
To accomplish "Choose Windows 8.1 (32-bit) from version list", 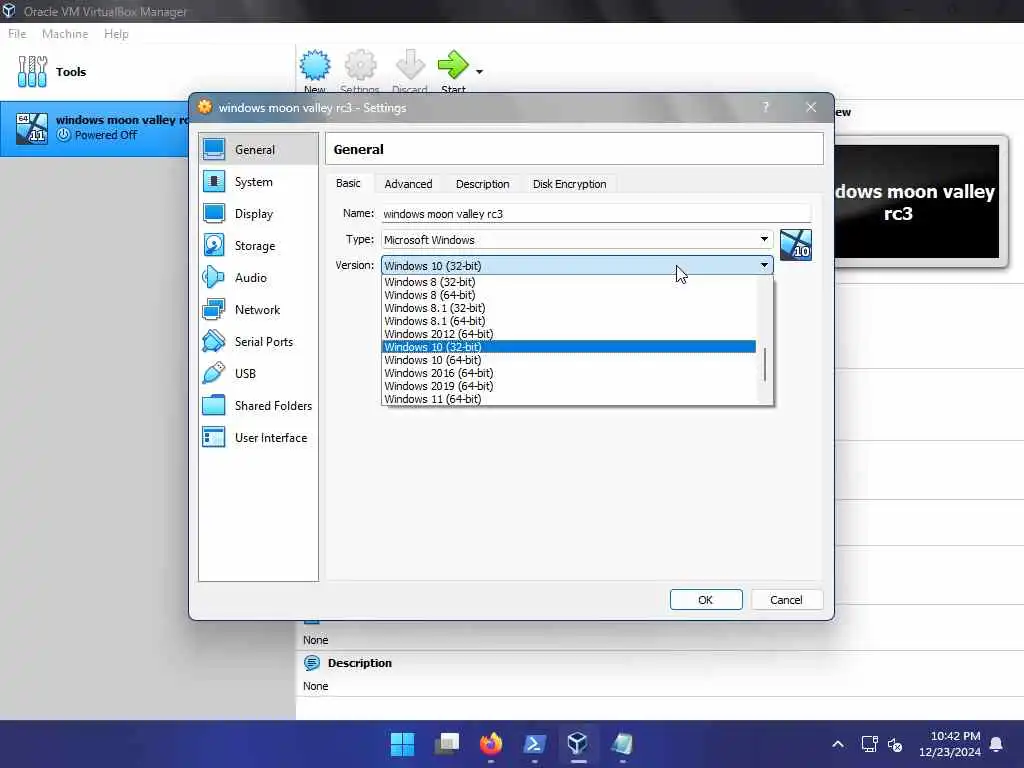I will (x=568, y=308).
